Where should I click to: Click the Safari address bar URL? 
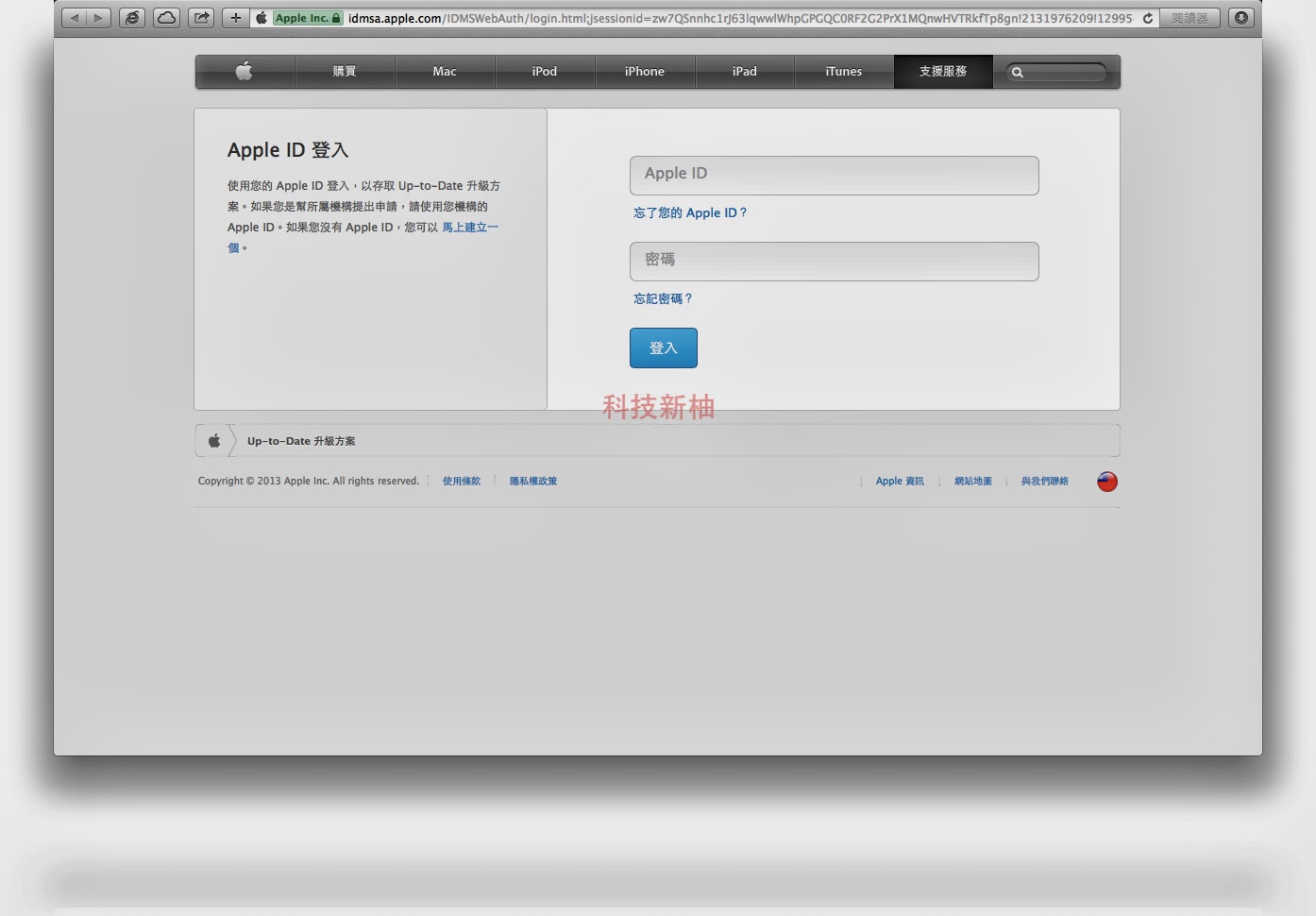point(739,18)
